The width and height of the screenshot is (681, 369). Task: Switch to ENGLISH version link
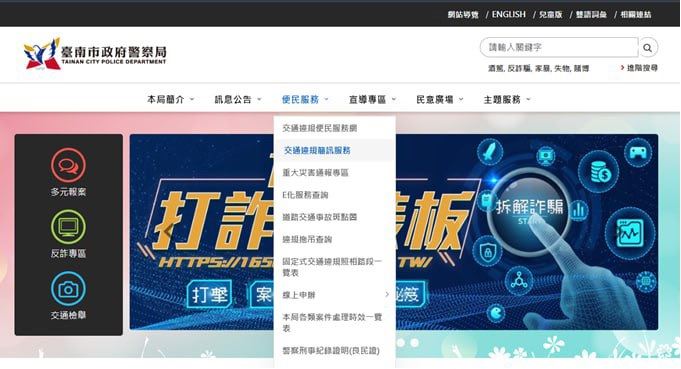(x=509, y=14)
